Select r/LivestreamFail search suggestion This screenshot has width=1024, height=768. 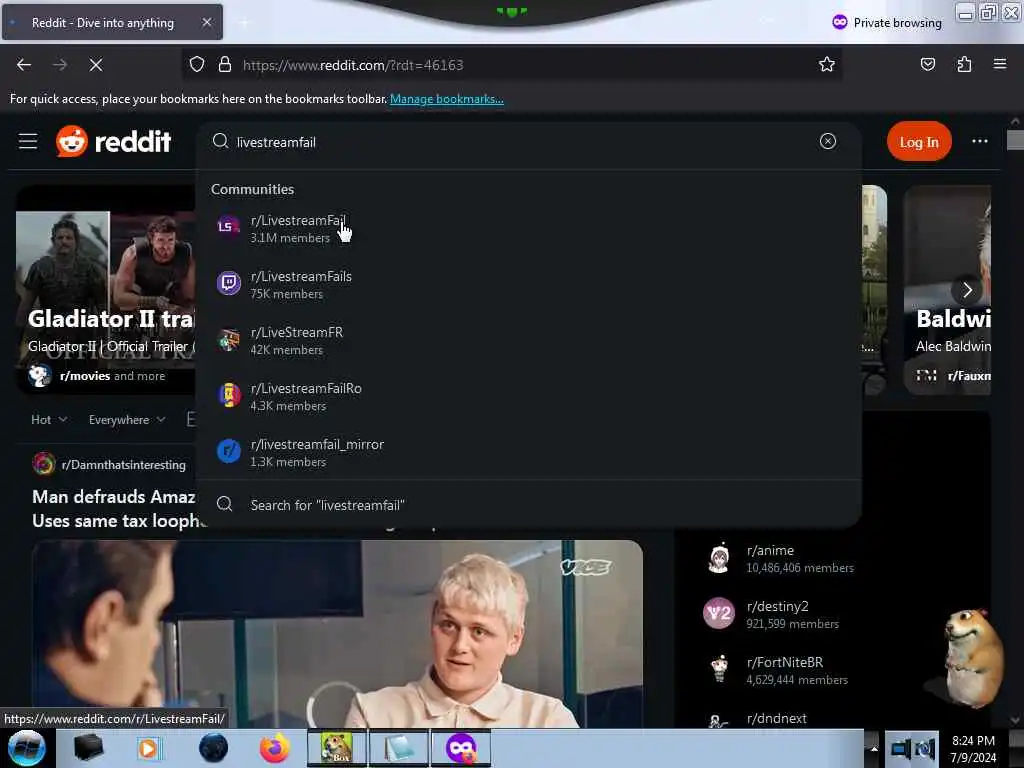[528, 229]
